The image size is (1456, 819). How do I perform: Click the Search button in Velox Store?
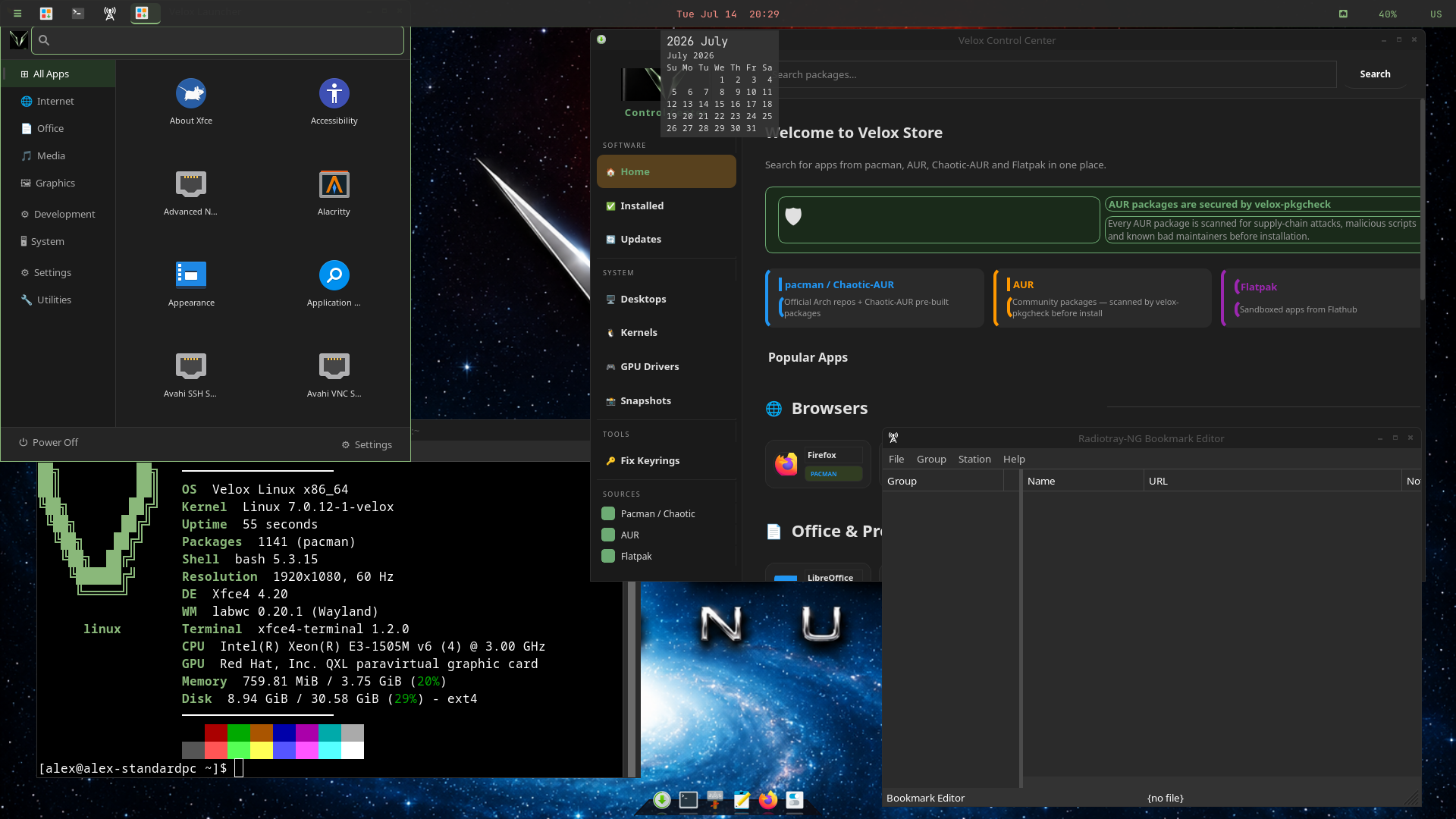click(1375, 74)
